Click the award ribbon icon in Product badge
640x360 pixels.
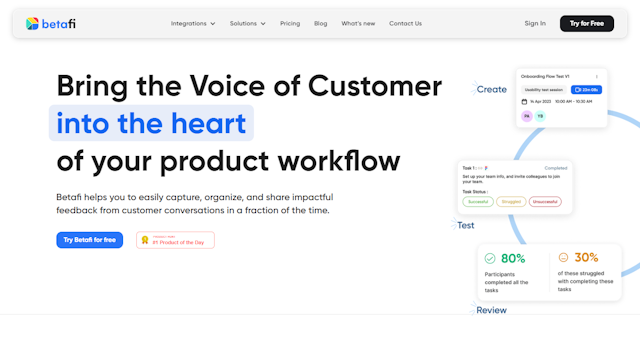point(145,240)
